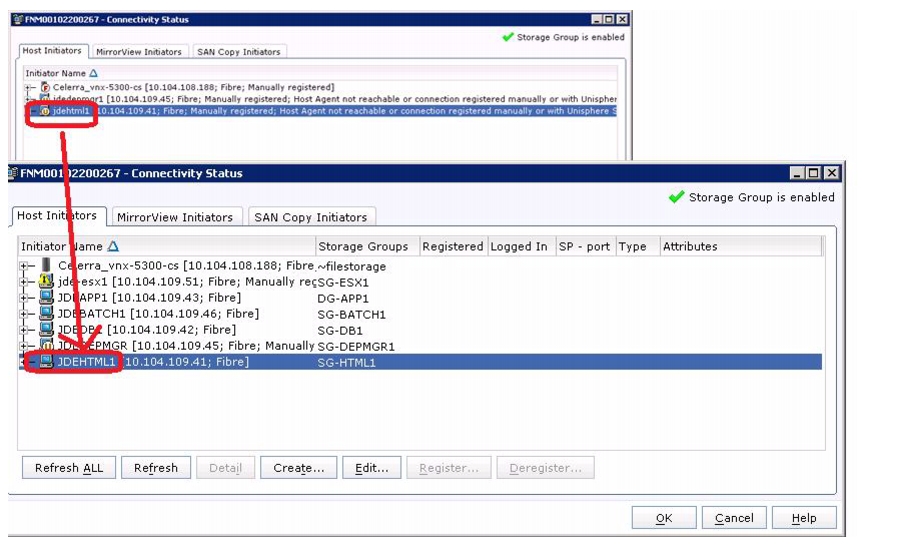Click the Detail button
This screenshot has width=900, height=546.
coord(226,468)
